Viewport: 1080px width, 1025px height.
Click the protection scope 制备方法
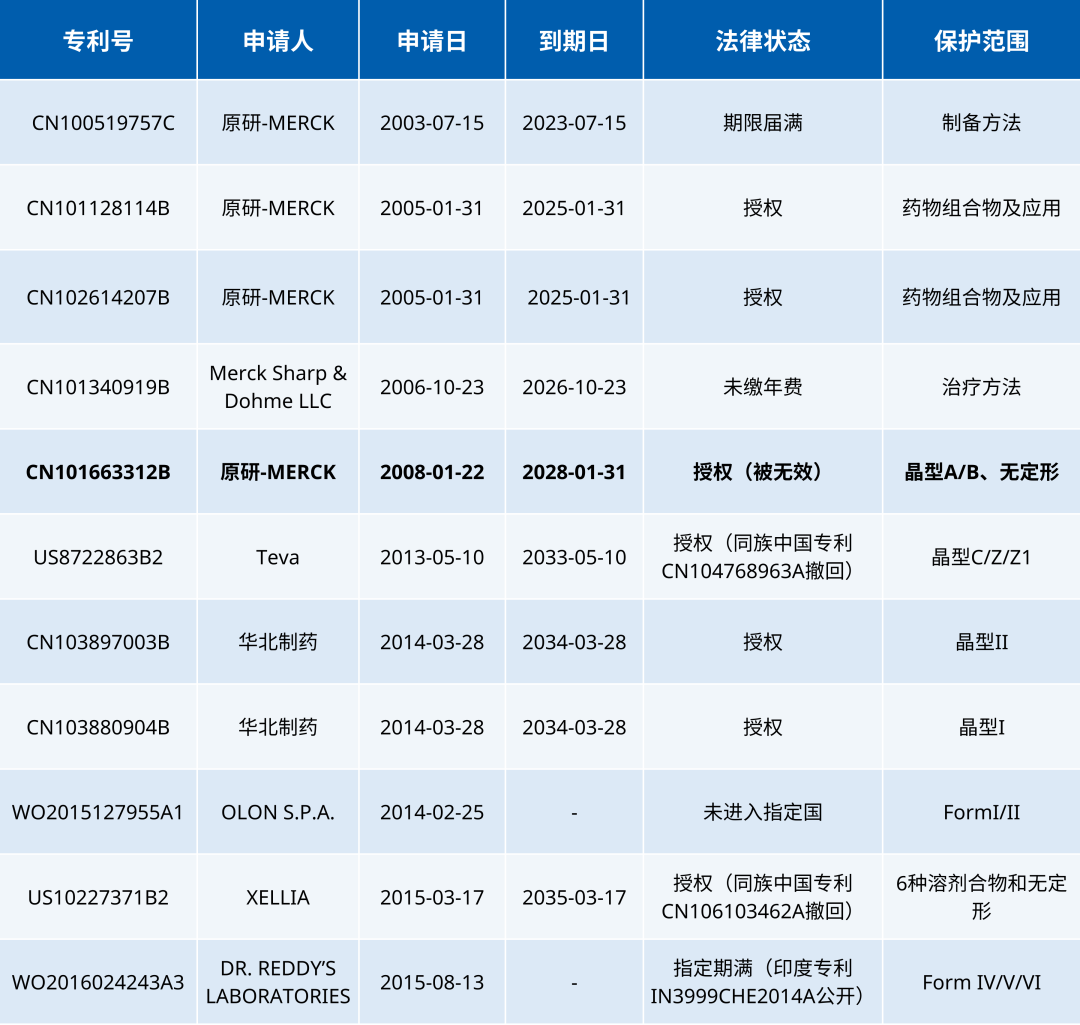[x=982, y=123]
